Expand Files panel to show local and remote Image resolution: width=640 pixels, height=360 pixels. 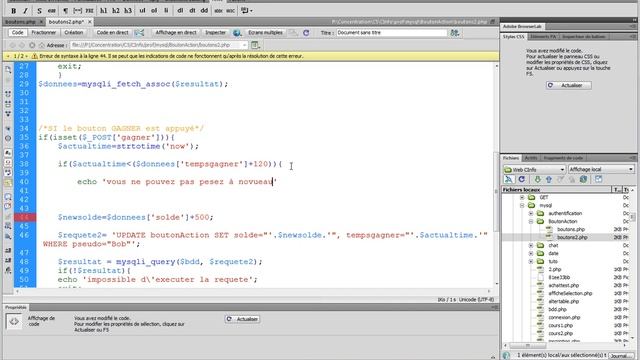pos(598,179)
